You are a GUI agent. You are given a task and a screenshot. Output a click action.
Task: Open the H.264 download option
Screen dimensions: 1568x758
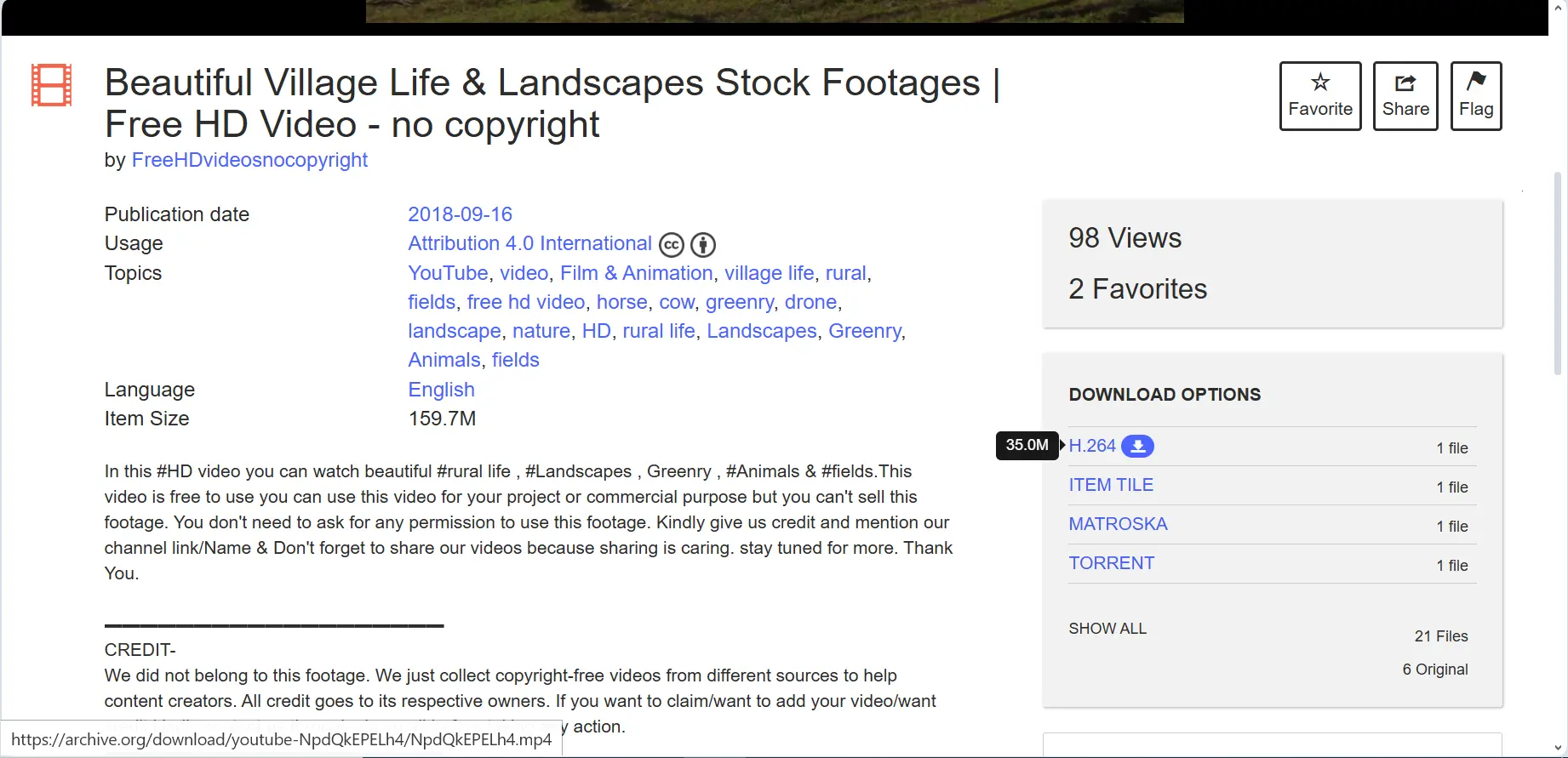tap(1092, 446)
